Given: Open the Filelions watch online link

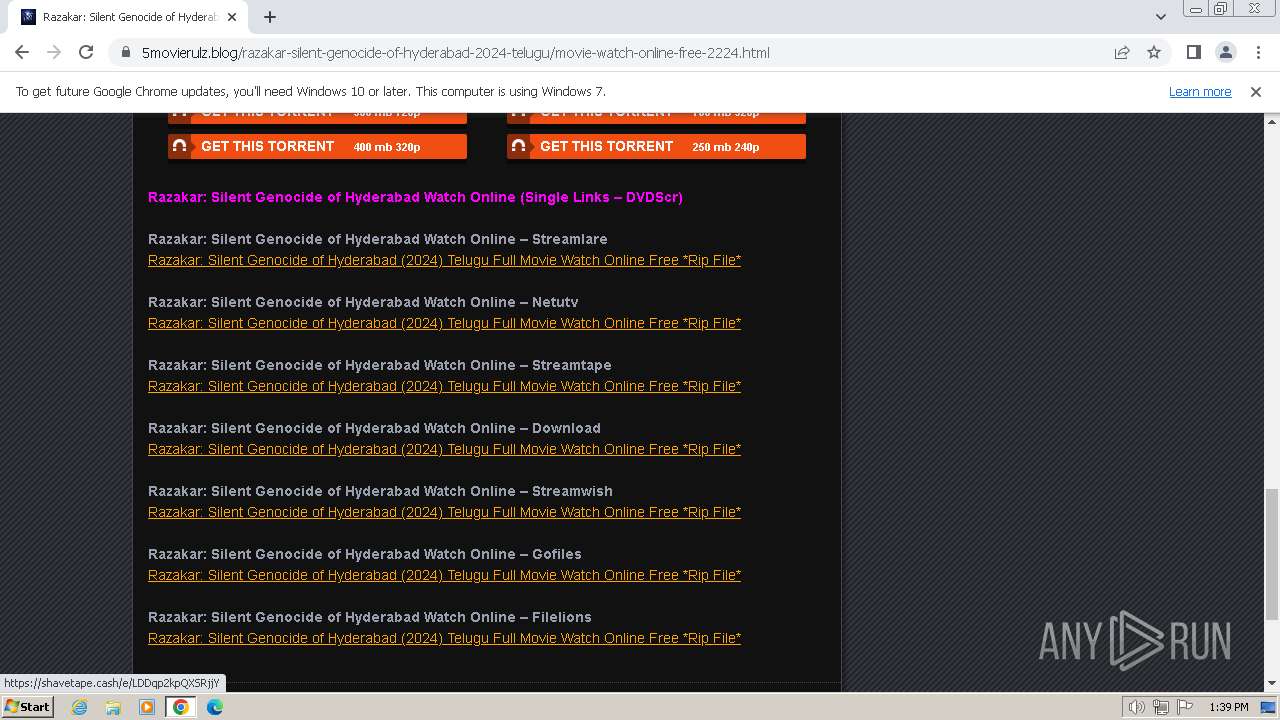Looking at the screenshot, I should pos(444,638).
